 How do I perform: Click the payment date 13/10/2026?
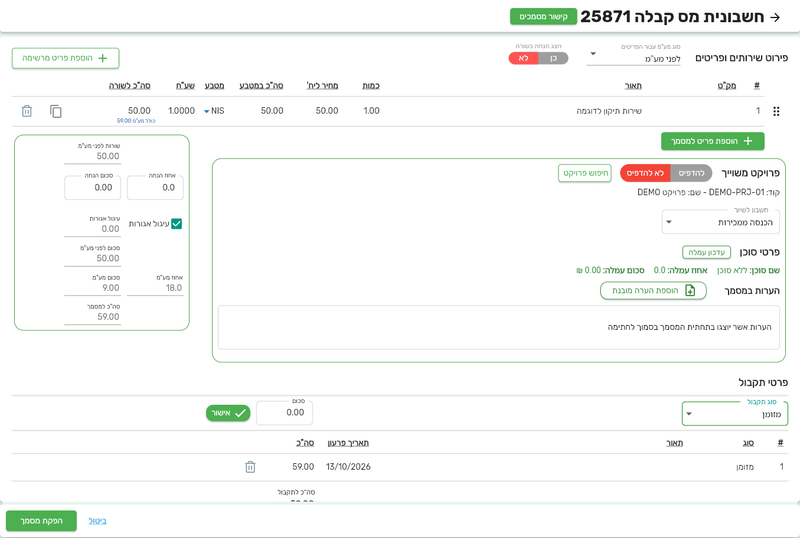(x=348, y=467)
